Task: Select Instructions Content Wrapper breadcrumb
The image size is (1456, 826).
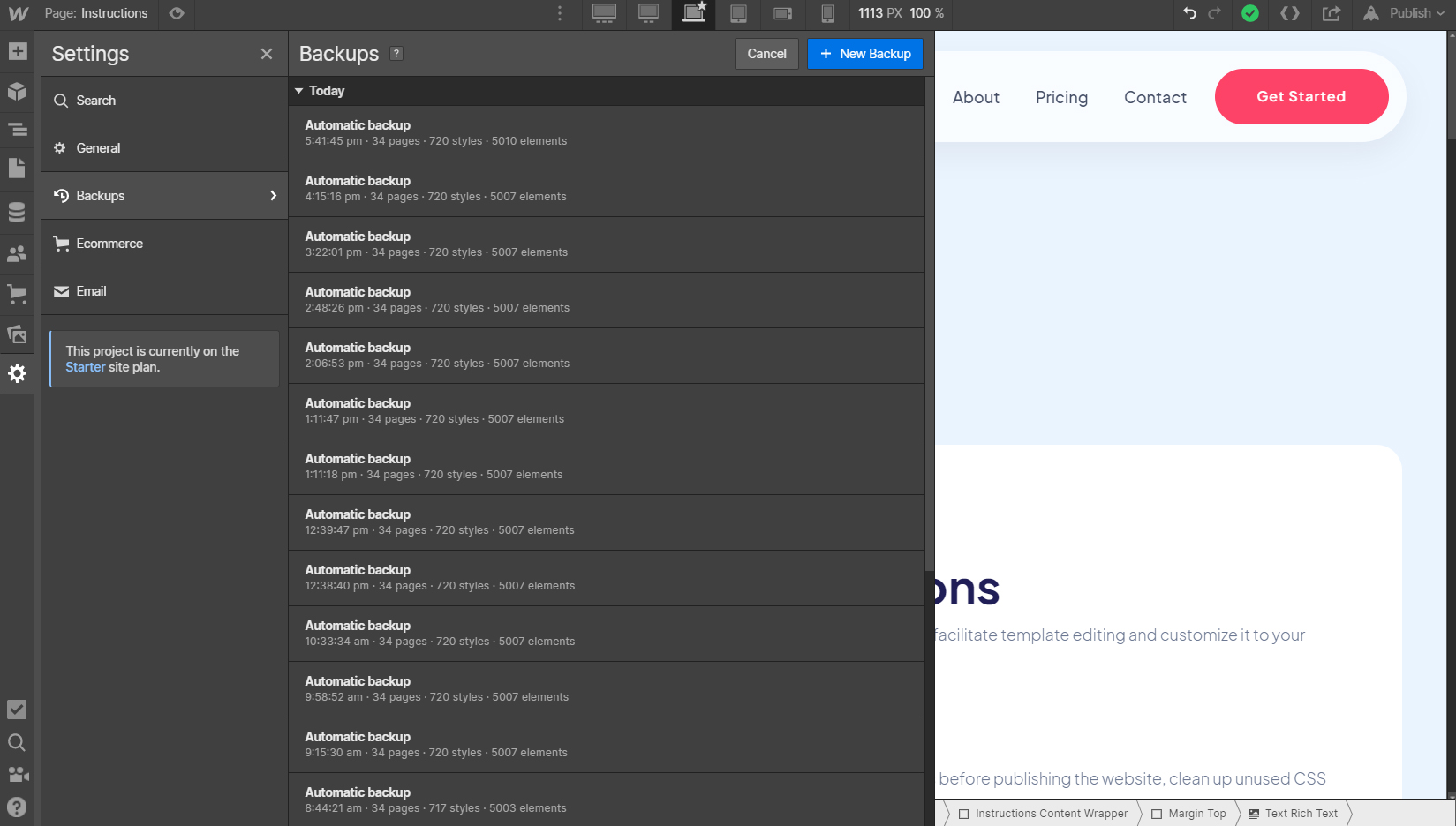Action: tap(1043, 814)
